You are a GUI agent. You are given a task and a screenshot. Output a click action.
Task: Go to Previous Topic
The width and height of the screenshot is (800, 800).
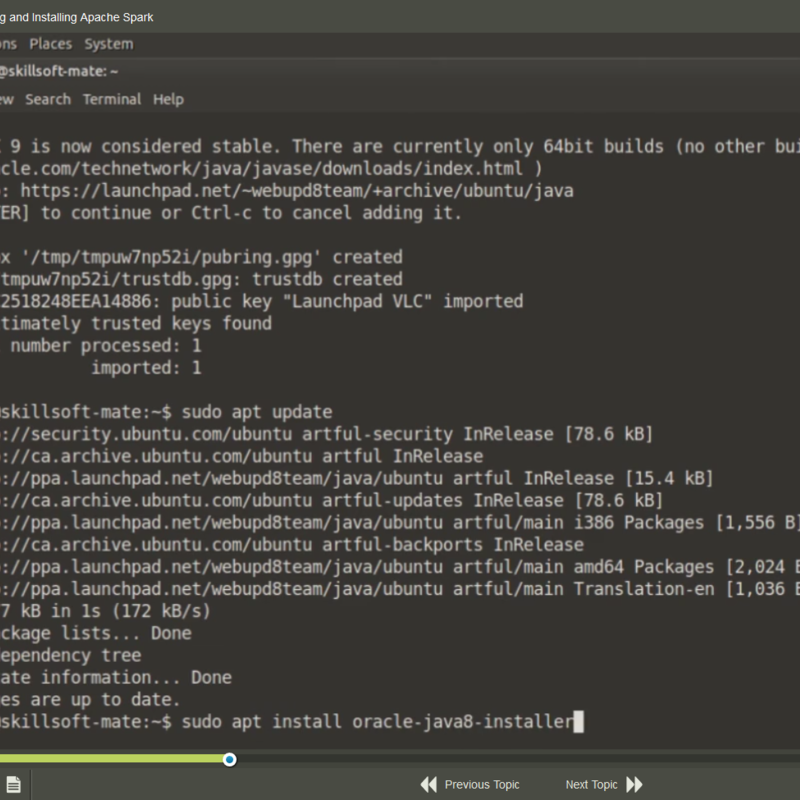click(x=482, y=784)
